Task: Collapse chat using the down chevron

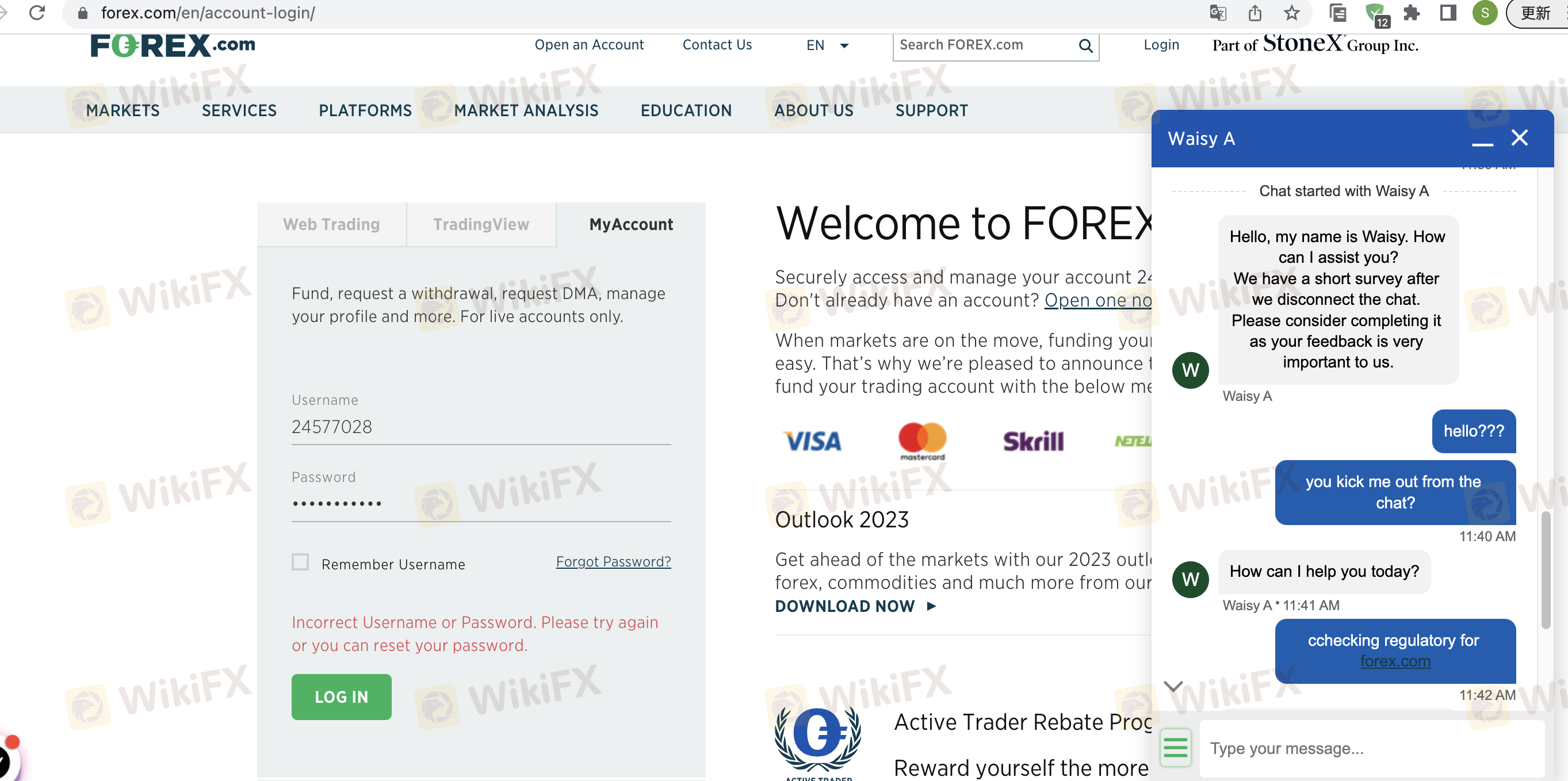Action: (1173, 687)
